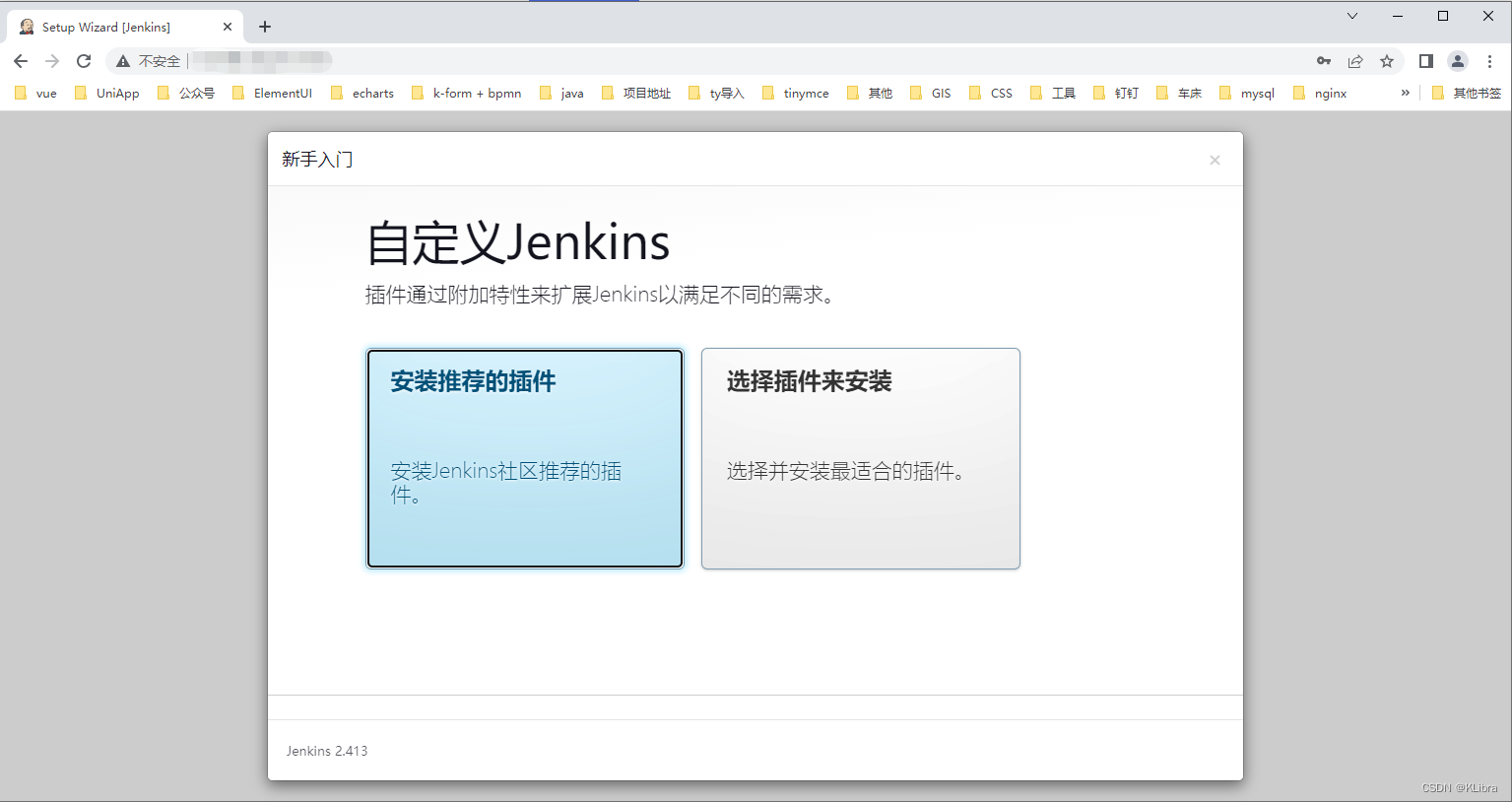Click the install suggested plugins card 安装推荐的插件
This screenshot has height=802, width=1512.
525,458
